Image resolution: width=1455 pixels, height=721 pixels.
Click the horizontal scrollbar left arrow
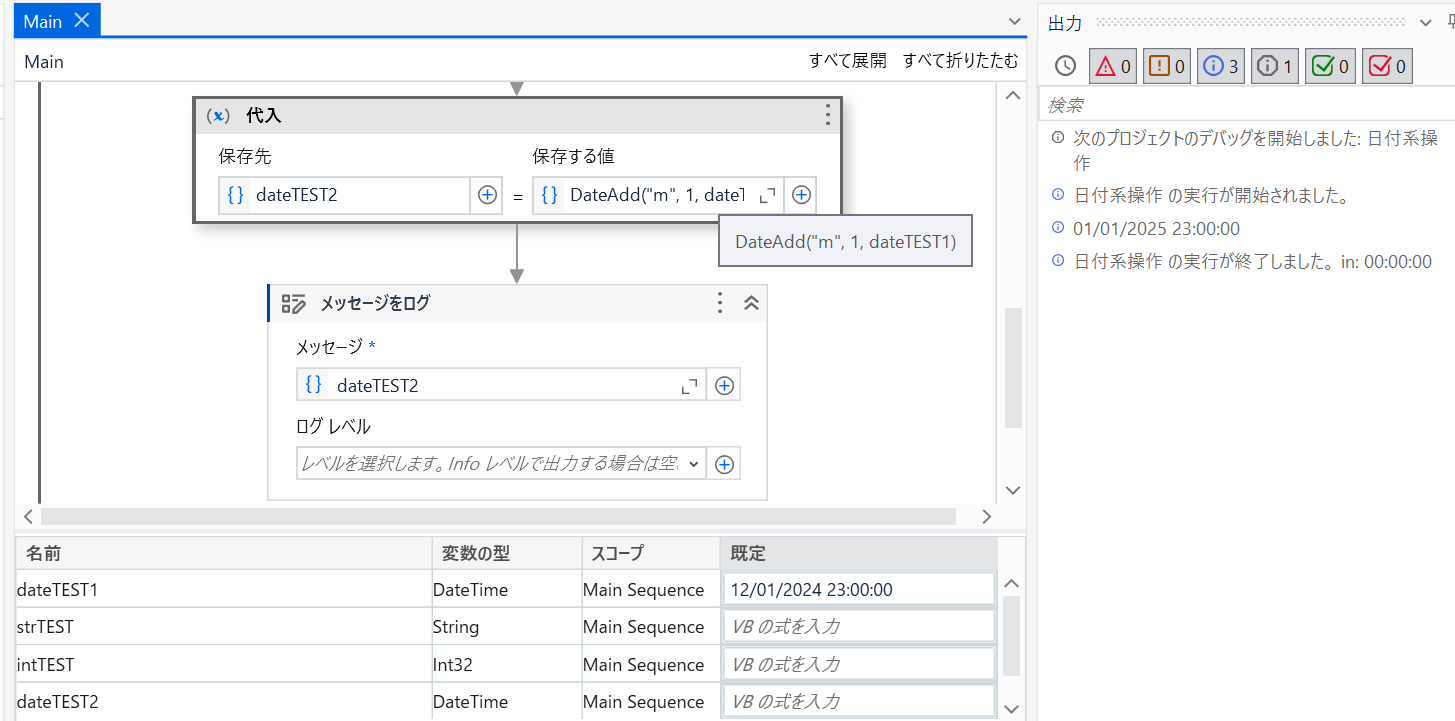point(28,516)
